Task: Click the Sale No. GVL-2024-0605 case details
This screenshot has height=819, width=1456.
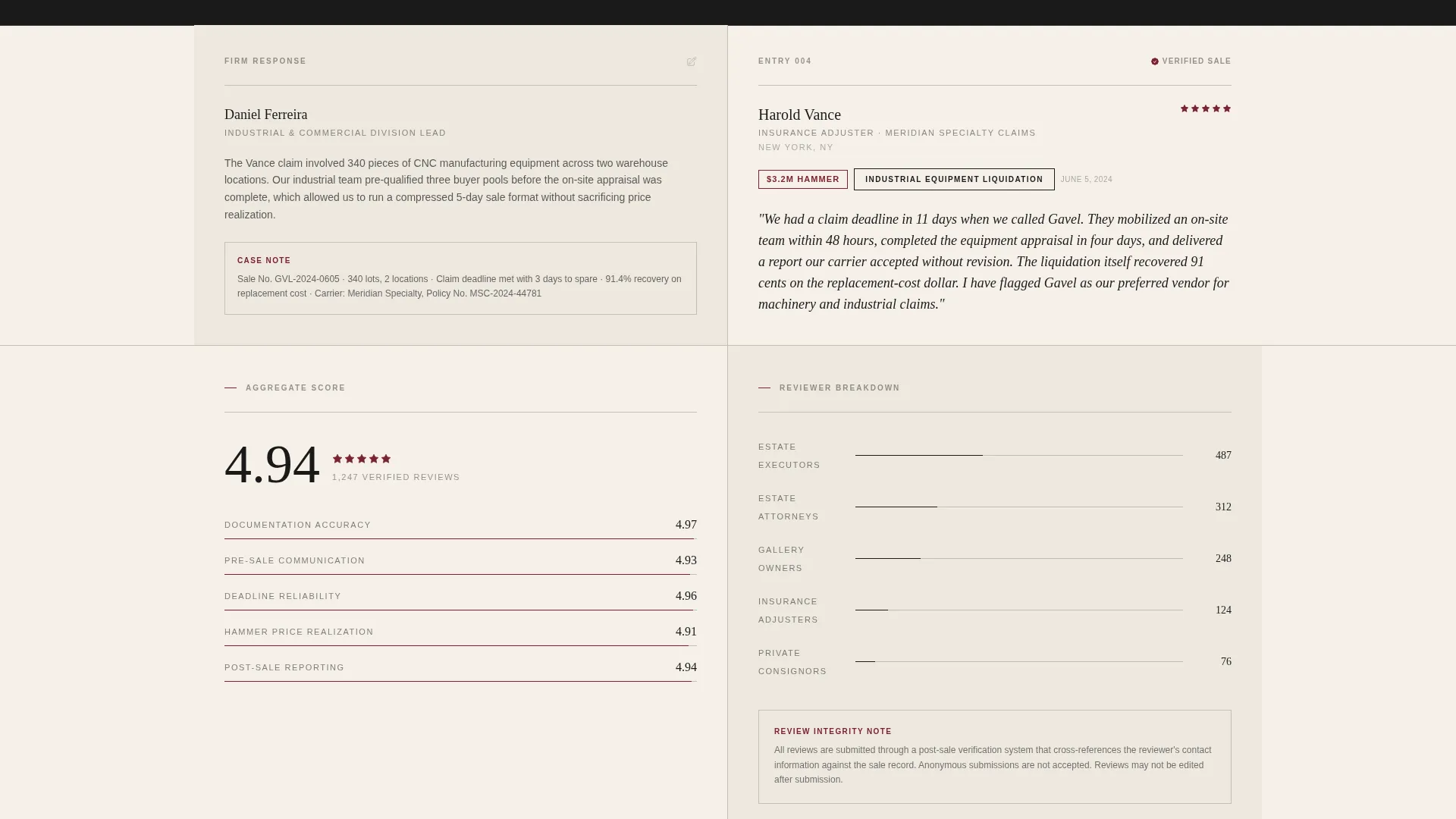Action: (460, 287)
